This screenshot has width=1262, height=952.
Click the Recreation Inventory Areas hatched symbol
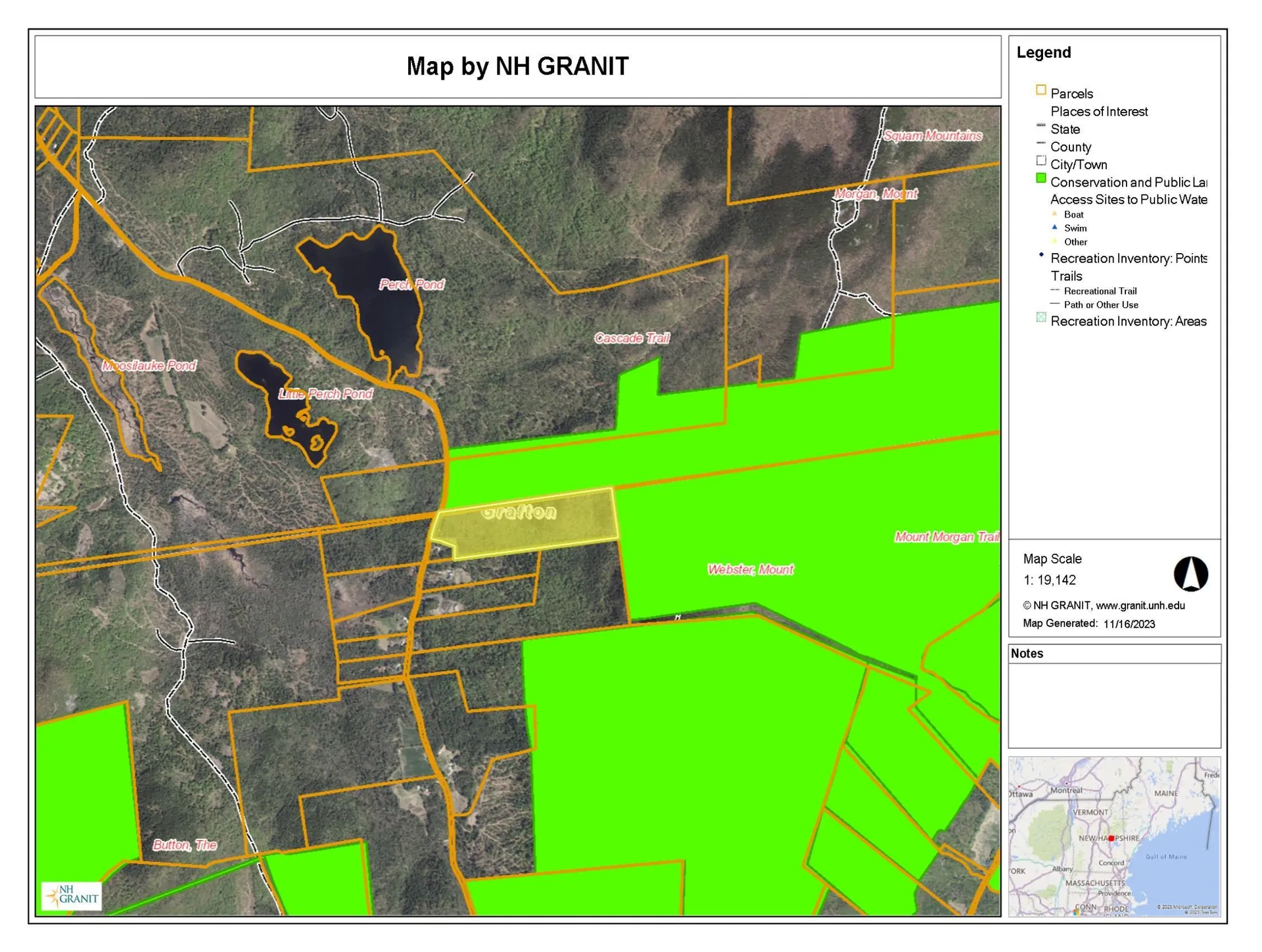point(1041,318)
